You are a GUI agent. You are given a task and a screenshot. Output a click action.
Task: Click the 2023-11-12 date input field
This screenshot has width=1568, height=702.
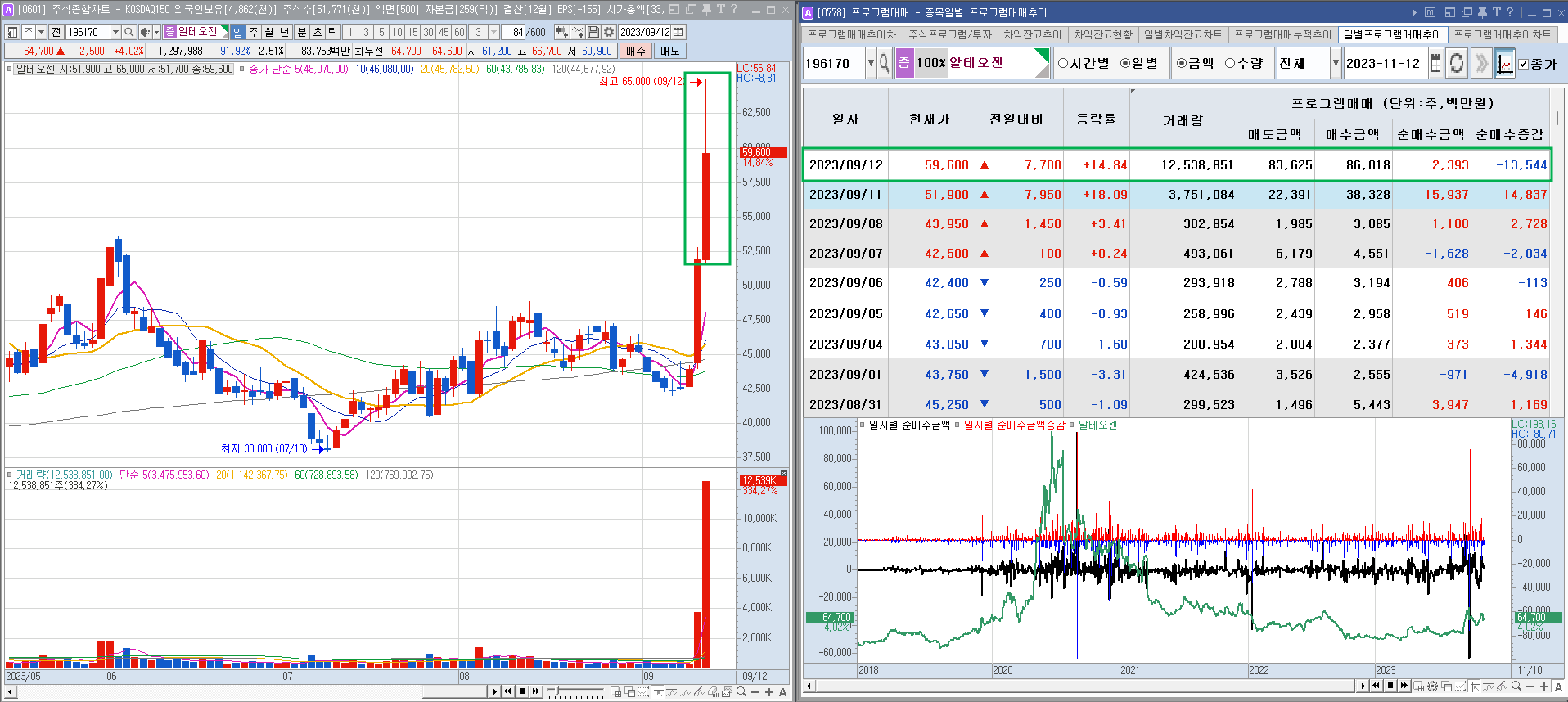coord(1385,63)
